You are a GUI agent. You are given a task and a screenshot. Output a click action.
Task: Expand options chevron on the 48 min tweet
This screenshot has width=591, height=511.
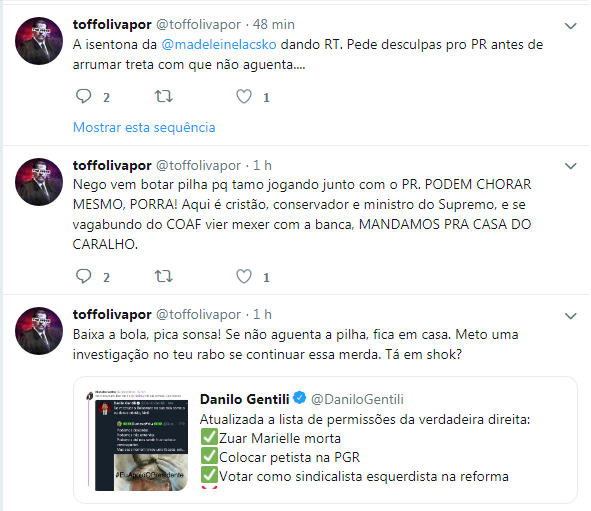tap(571, 26)
